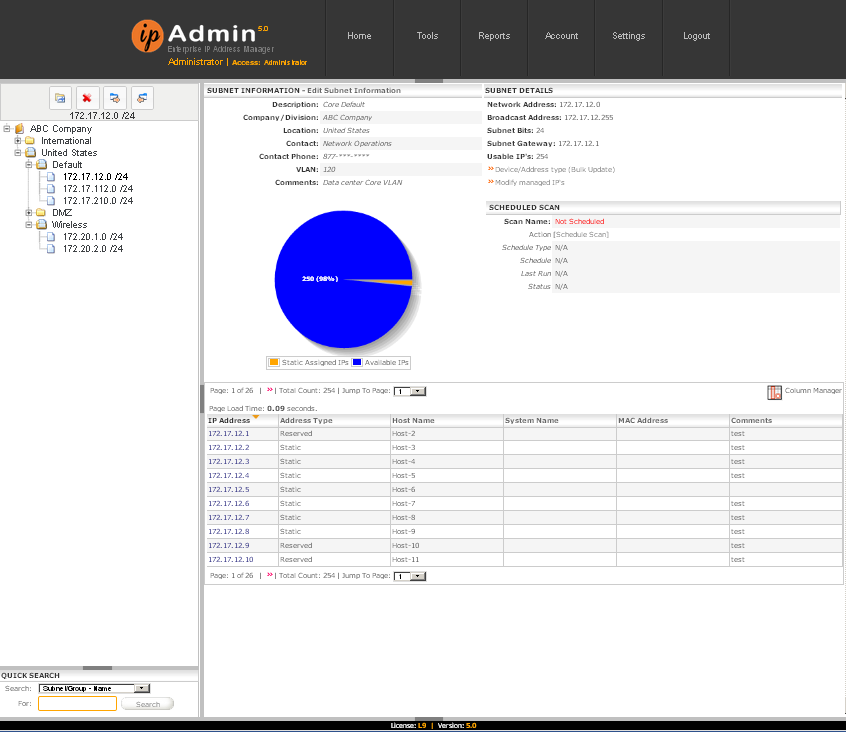The height and width of the screenshot is (732, 846).
Task: Collapse the United States tree node
Action: [x=18, y=153]
